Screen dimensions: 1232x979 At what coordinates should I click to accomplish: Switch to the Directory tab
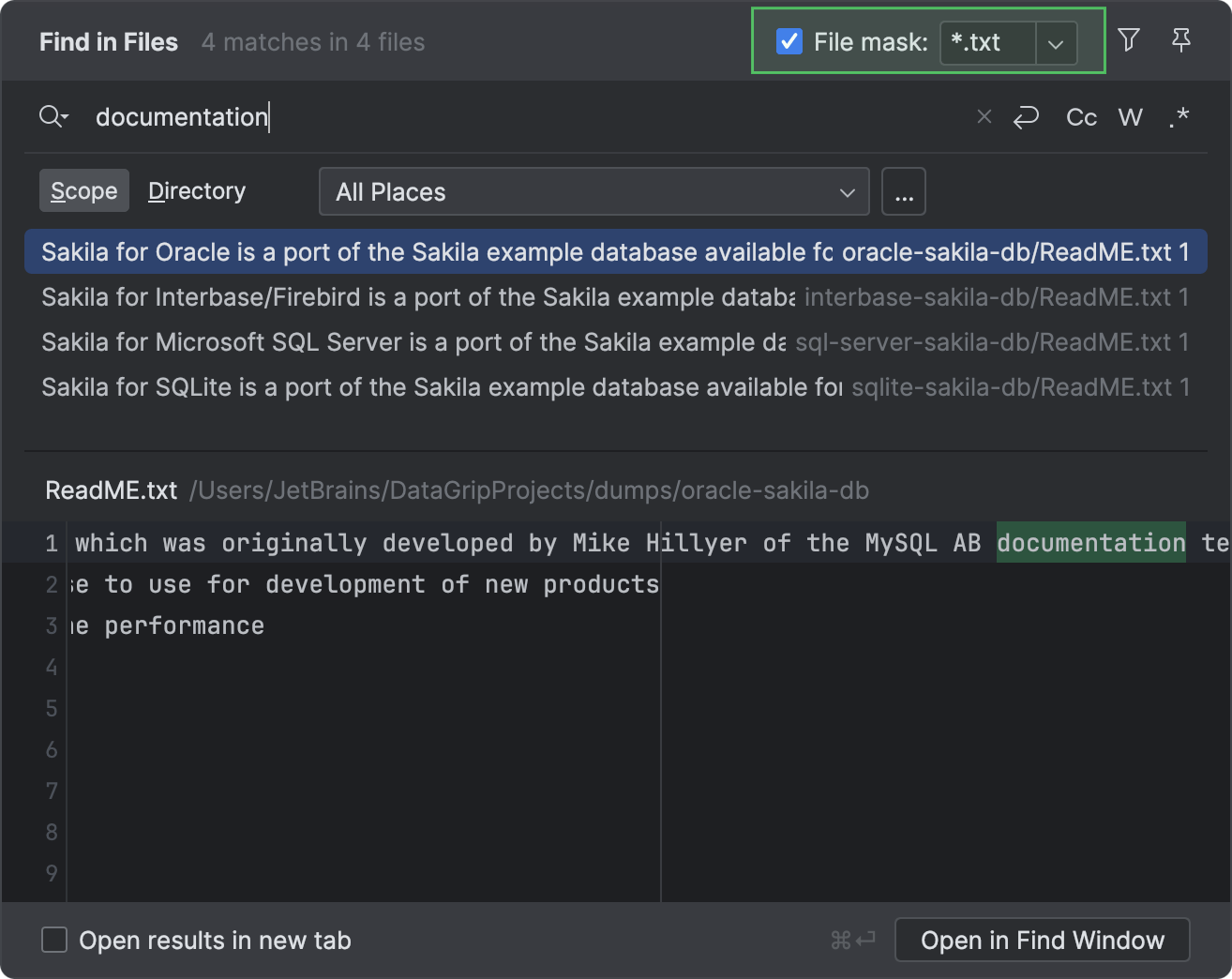[x=197, y=191]
